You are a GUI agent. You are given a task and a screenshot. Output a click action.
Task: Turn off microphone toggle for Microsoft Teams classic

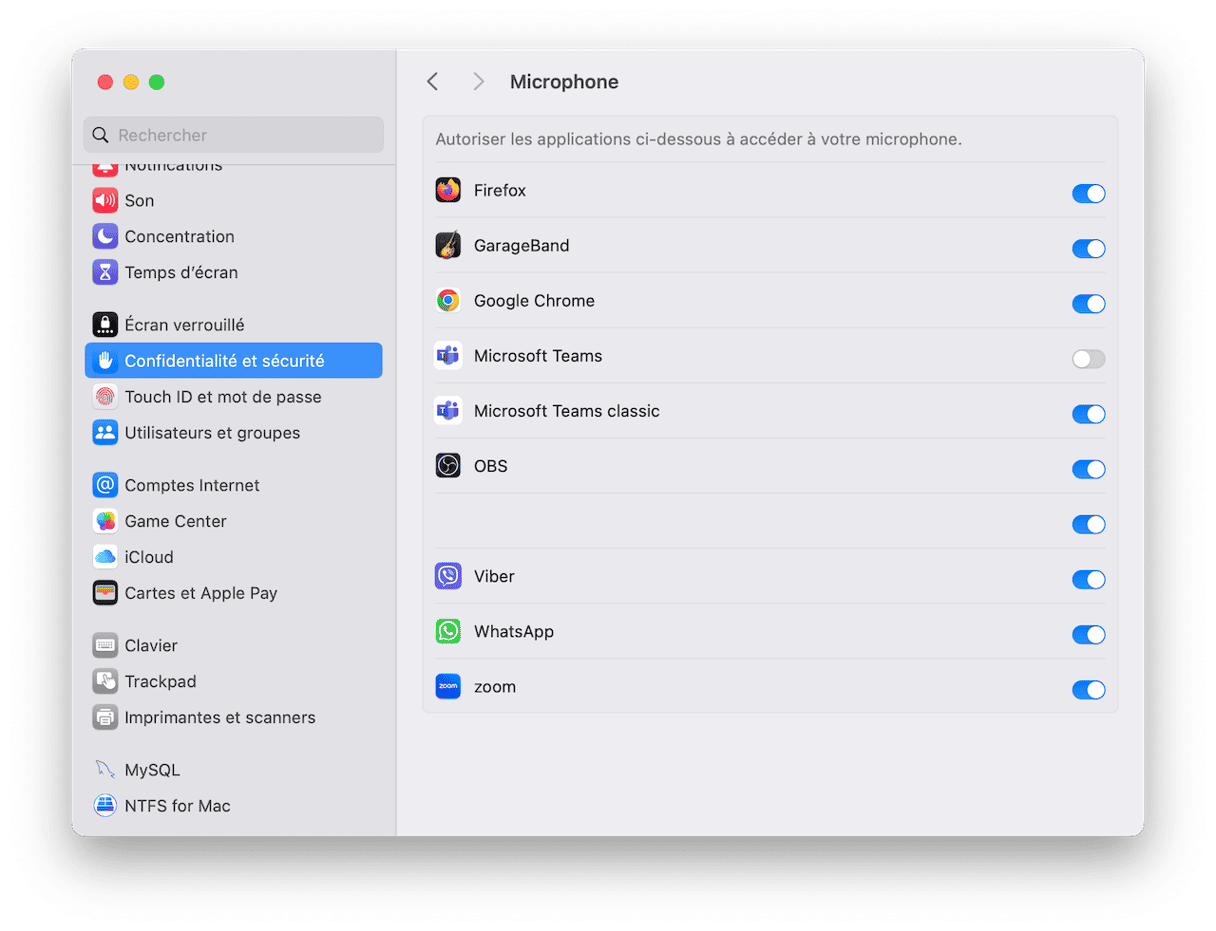tap(1088, 414)
